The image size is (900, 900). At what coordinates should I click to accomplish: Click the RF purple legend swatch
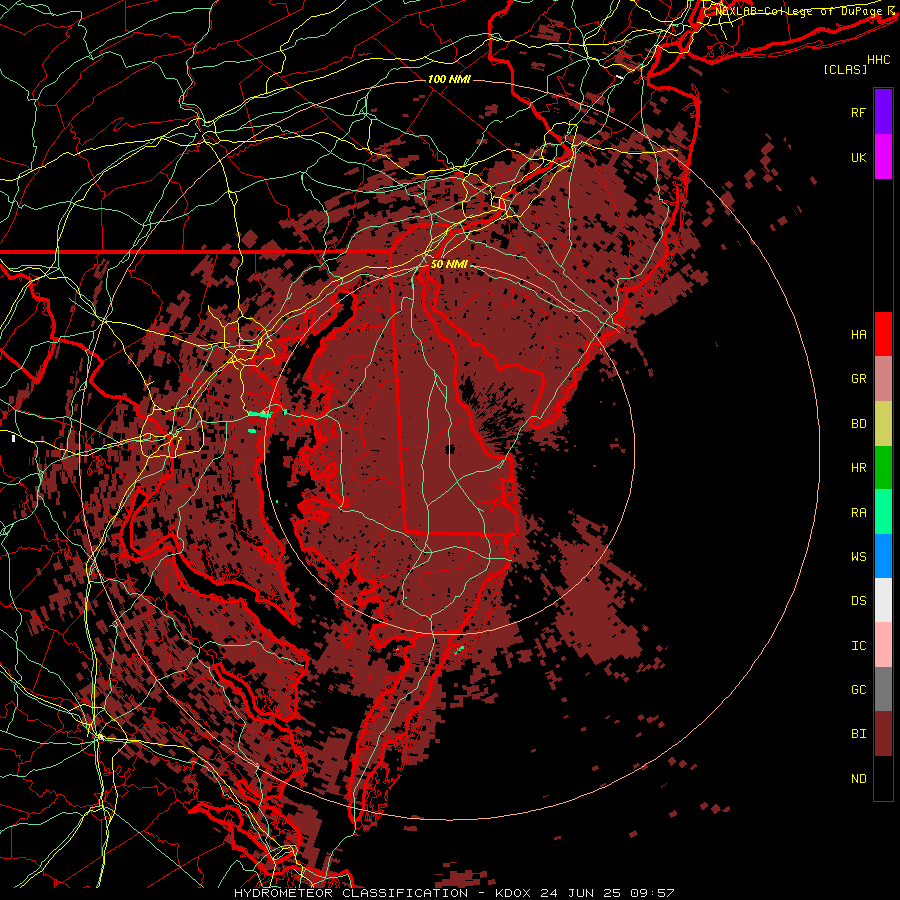[x=883, y=112]
